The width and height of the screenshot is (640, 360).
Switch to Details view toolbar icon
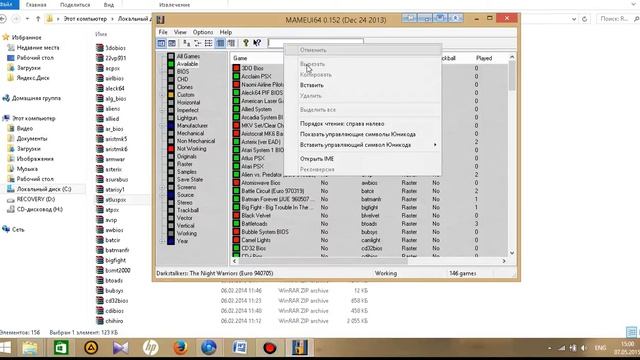click(x=220, y=43)
